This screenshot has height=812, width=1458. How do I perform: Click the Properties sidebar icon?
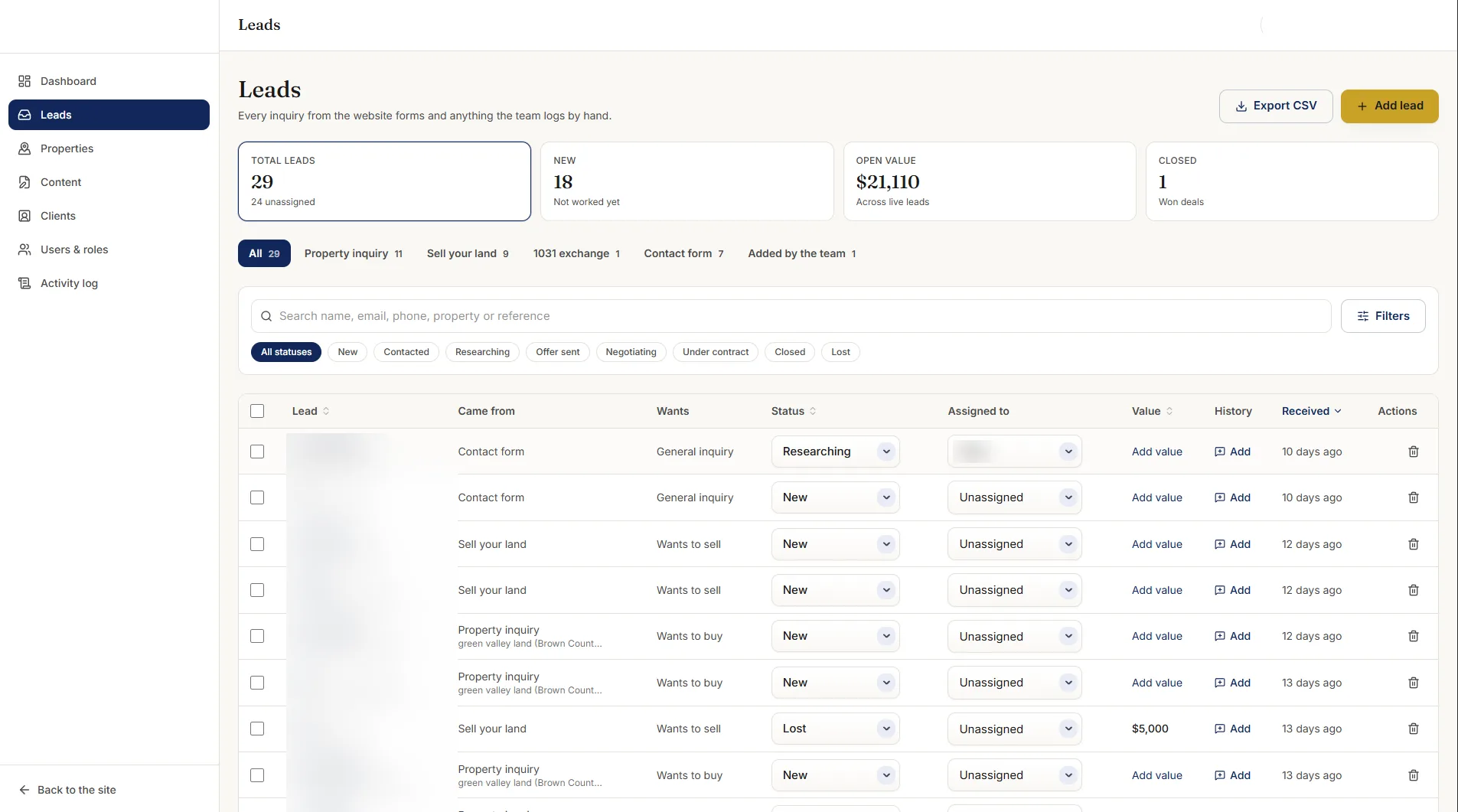(x=24, y=148)
